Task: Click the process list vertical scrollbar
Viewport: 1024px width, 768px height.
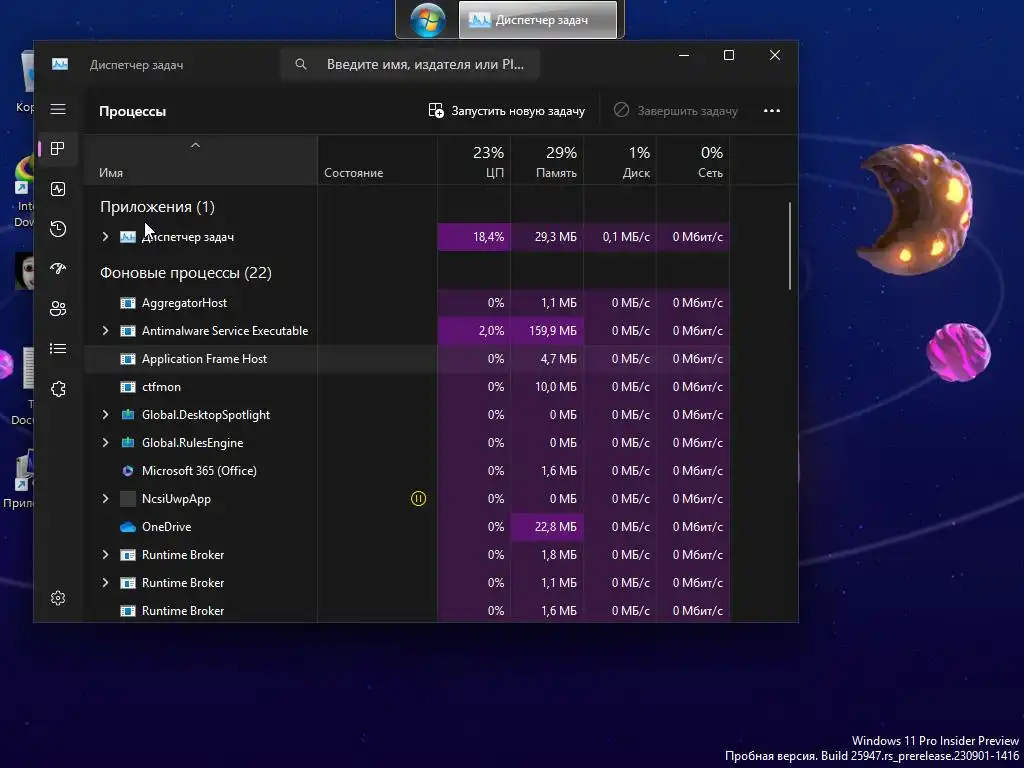Action: [790, 246]
